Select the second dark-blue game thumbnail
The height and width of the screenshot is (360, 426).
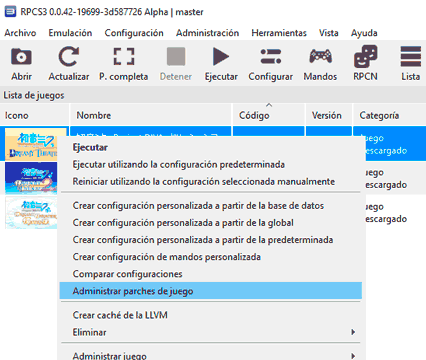pyautogui.click(x=31, y=178)
